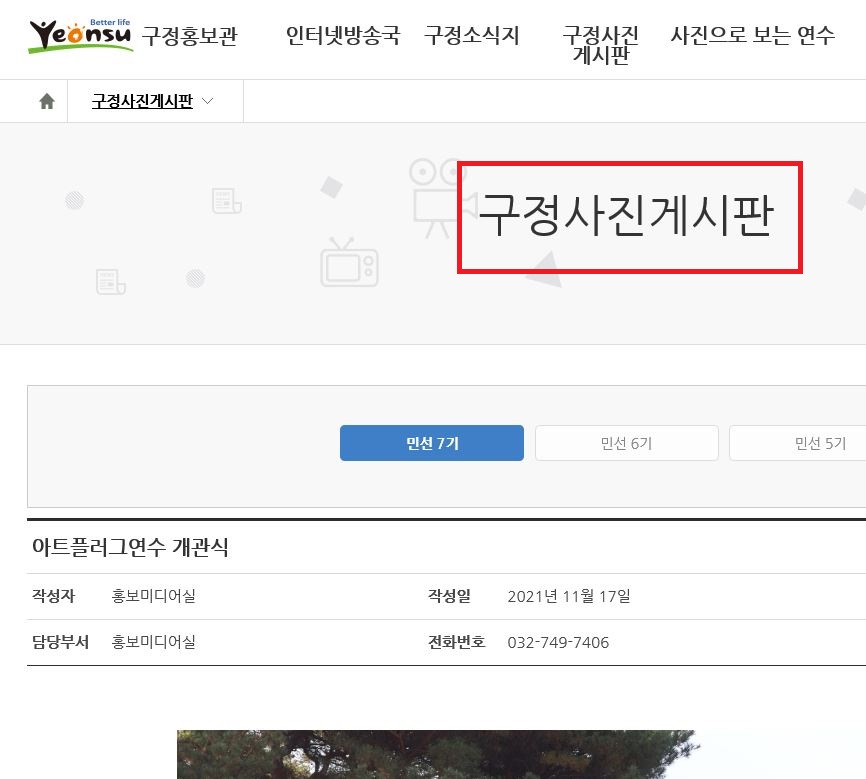Click the 작성일 label
Viewport: 866px width, 779px height.
449,596
